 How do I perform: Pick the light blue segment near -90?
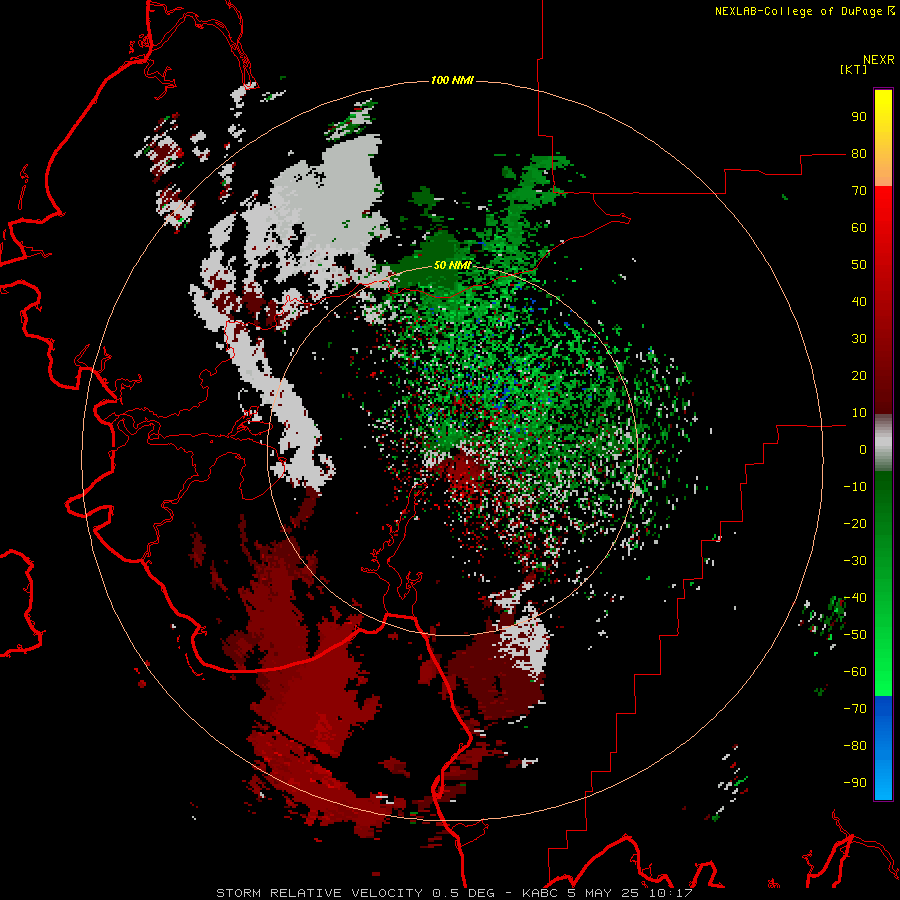(x=883, y=783)
